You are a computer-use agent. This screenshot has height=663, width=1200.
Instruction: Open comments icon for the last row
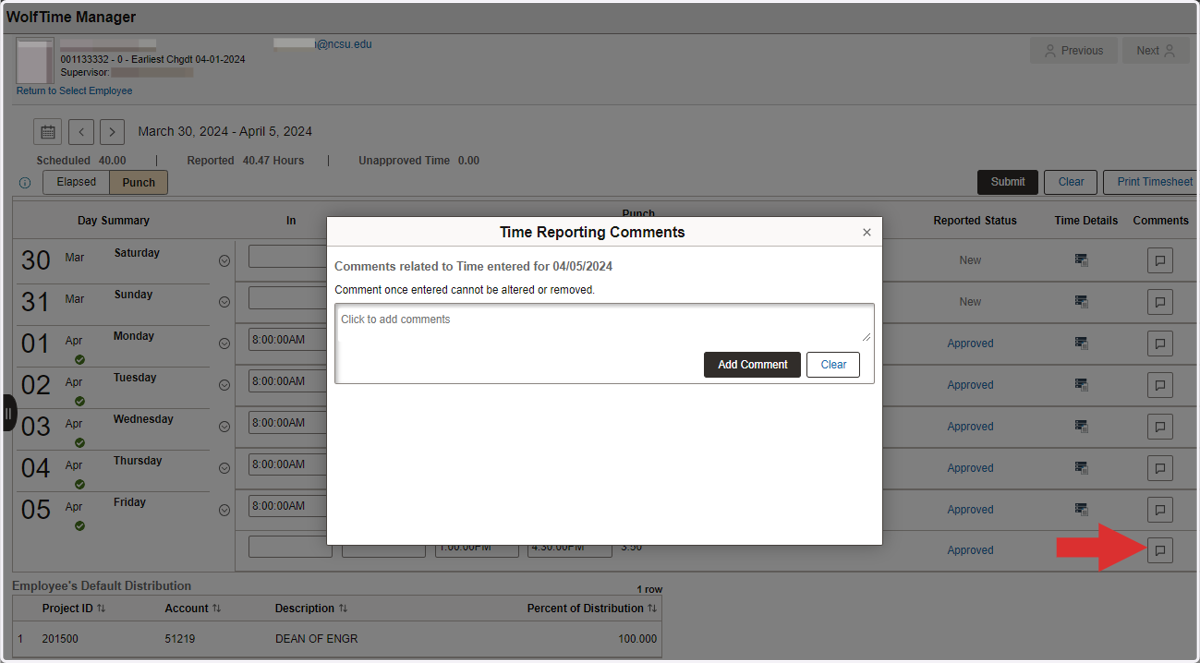click(x=1160, y=549)
